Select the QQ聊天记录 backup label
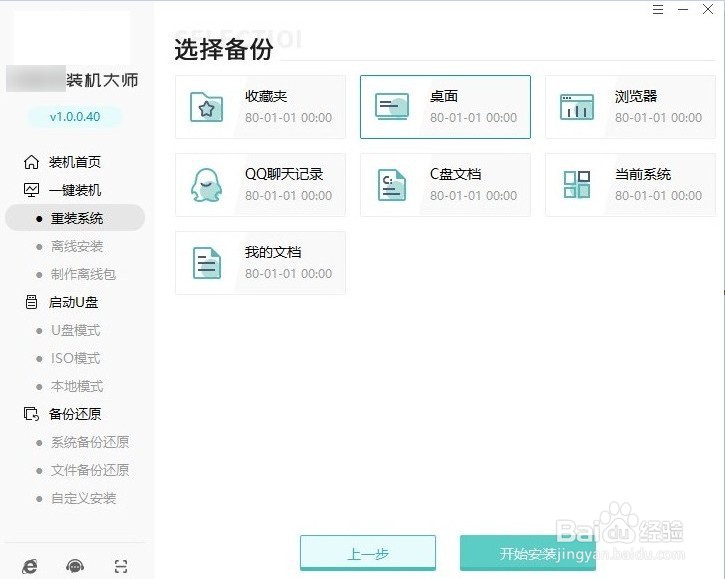 tap(284, 174)
